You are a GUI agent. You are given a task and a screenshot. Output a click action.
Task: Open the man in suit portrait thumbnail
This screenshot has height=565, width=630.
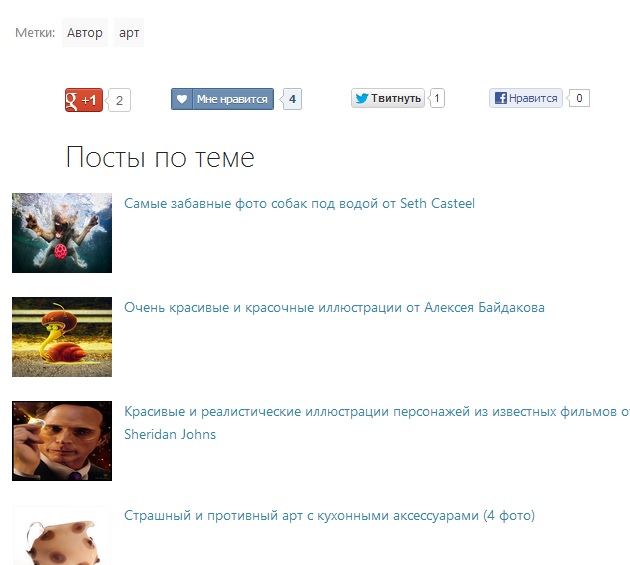pos(62,441)
